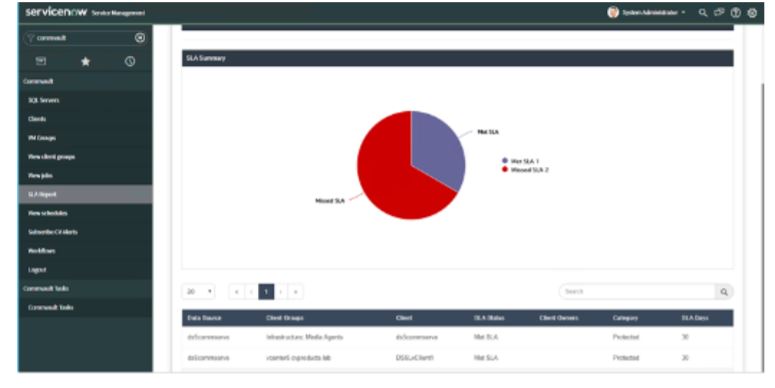Screen dimensions: 775x388
Task: Sort by the Category column header
Action: [625, 318]
